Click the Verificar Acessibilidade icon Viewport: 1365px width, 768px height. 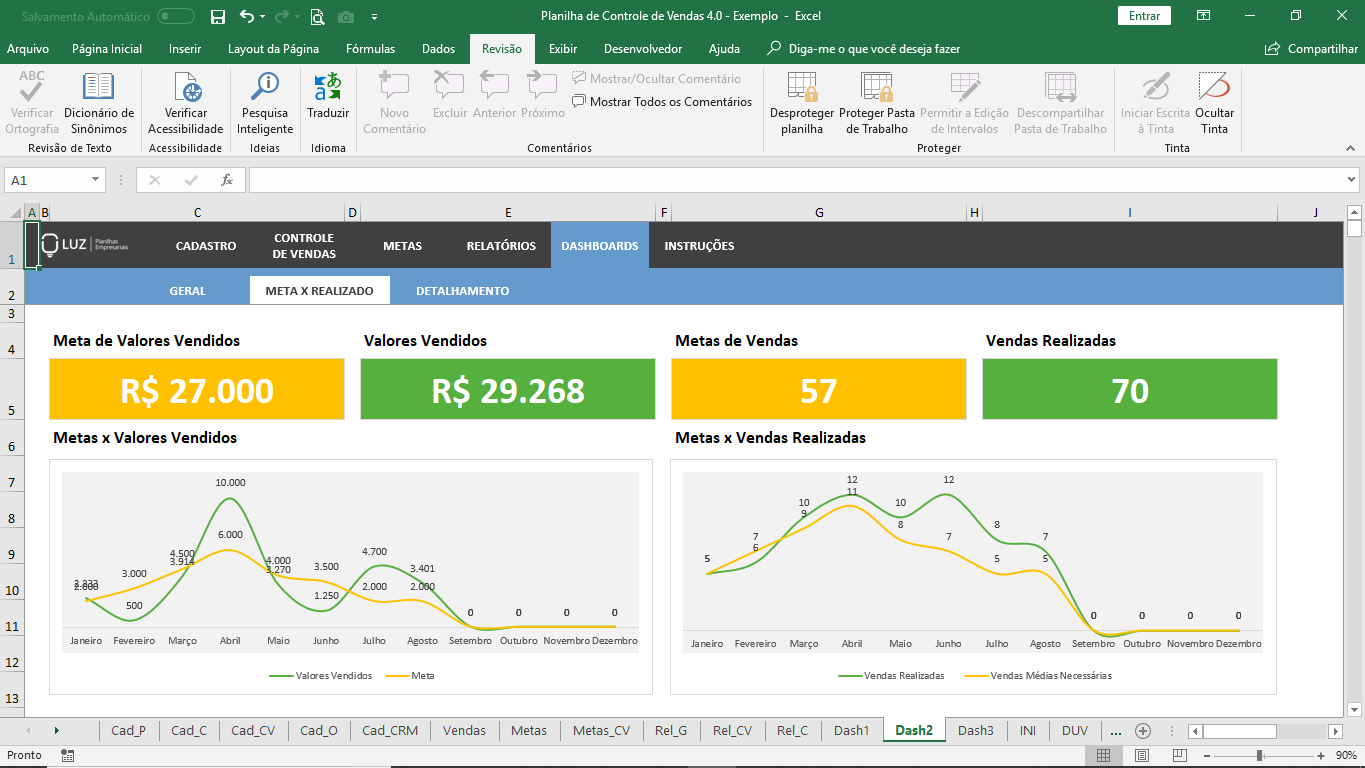tap(186, 88)
